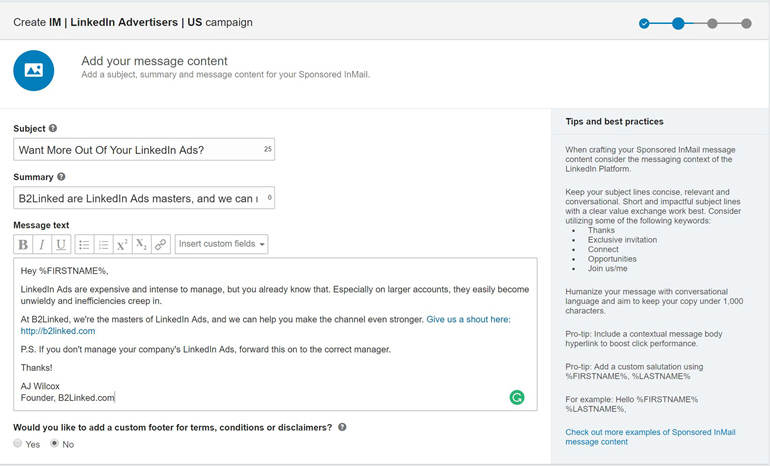770x466 pixels.
Task: Click the 'Hey %FIRSTNAME%,' greeting line
Action: pyautogui.click(x=64, y=271)
